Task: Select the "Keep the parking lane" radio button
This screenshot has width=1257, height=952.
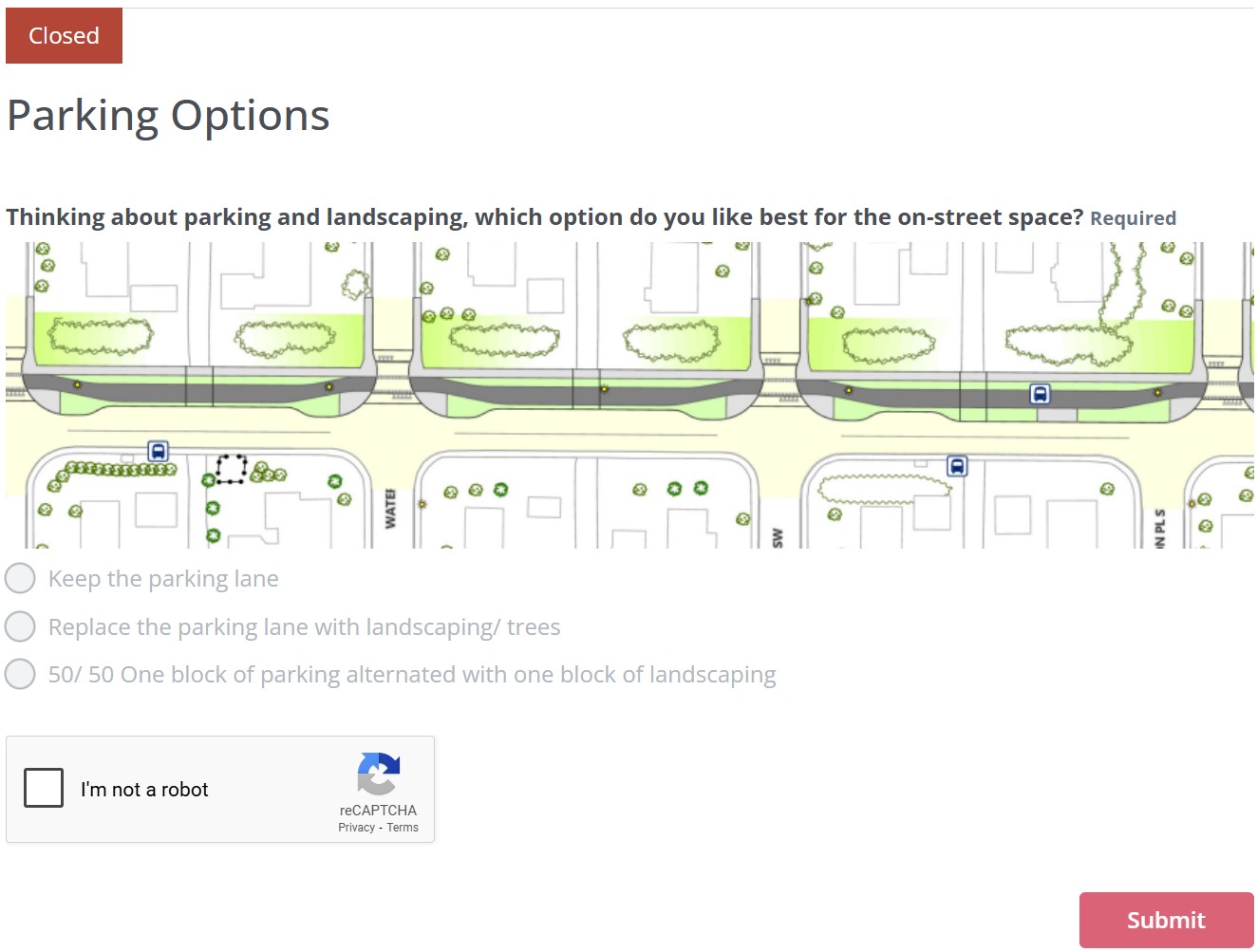Action: pos(20,578)
